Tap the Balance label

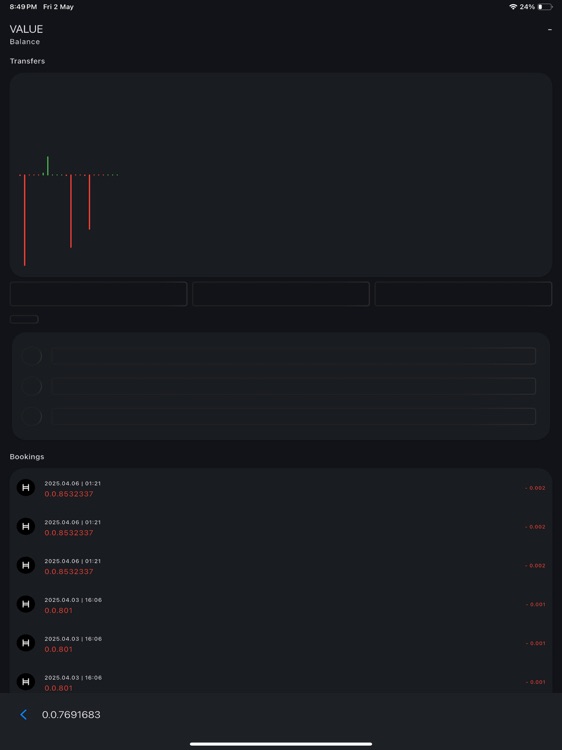25,42
